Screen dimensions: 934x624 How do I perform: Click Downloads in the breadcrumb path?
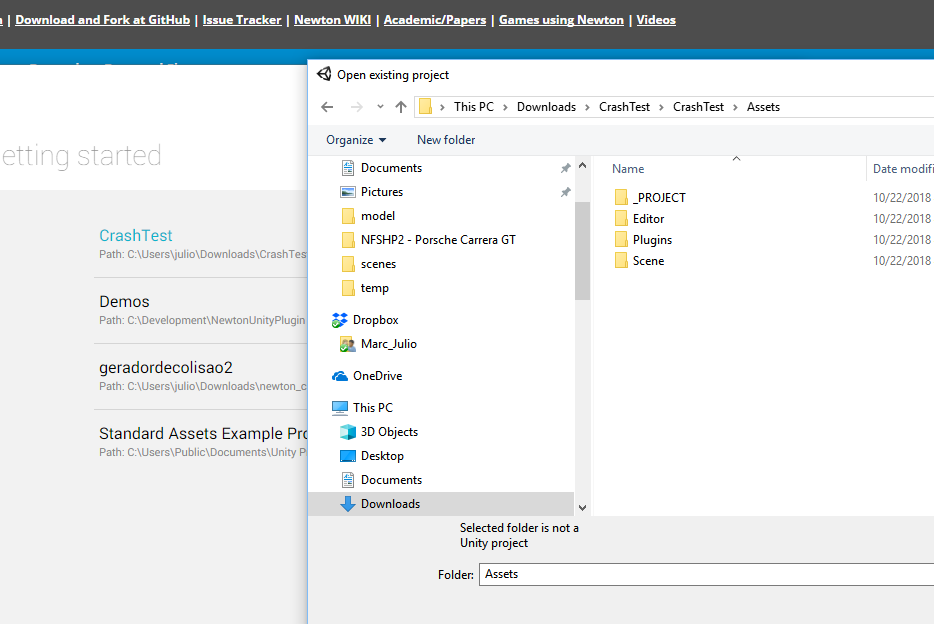tap(546, 107)
